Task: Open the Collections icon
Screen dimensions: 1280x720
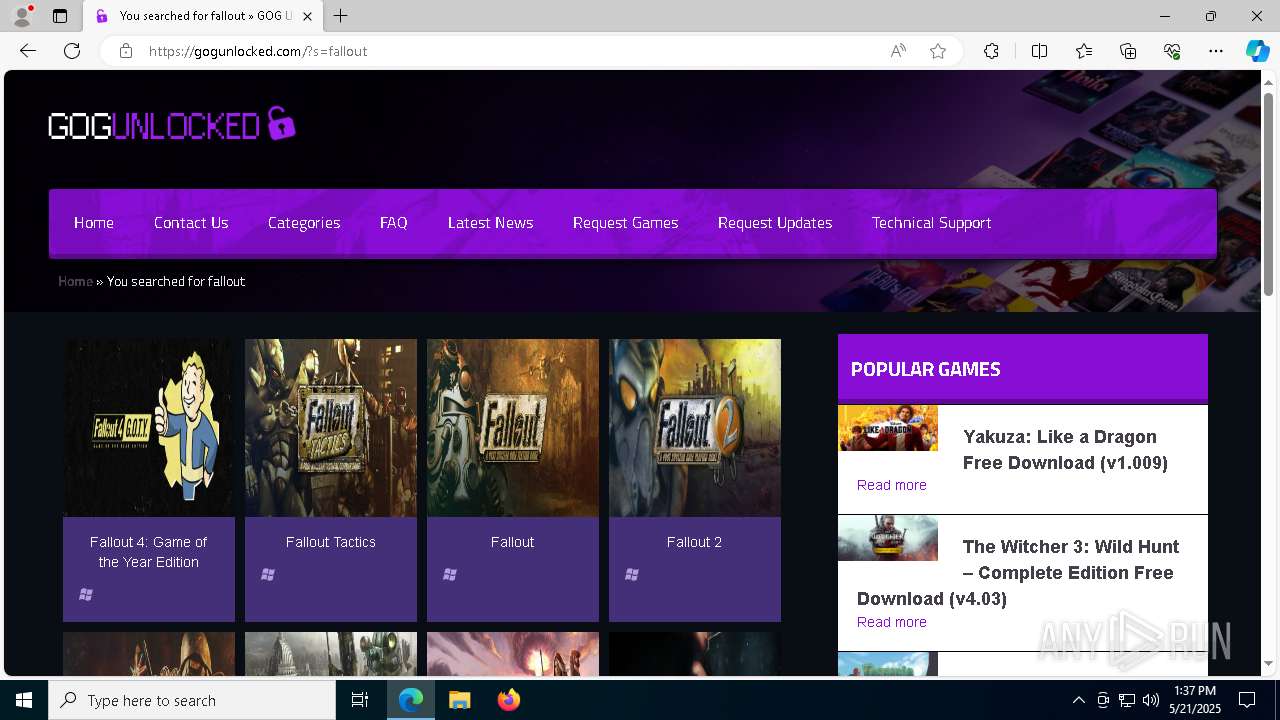Action: pos(1128,51)
